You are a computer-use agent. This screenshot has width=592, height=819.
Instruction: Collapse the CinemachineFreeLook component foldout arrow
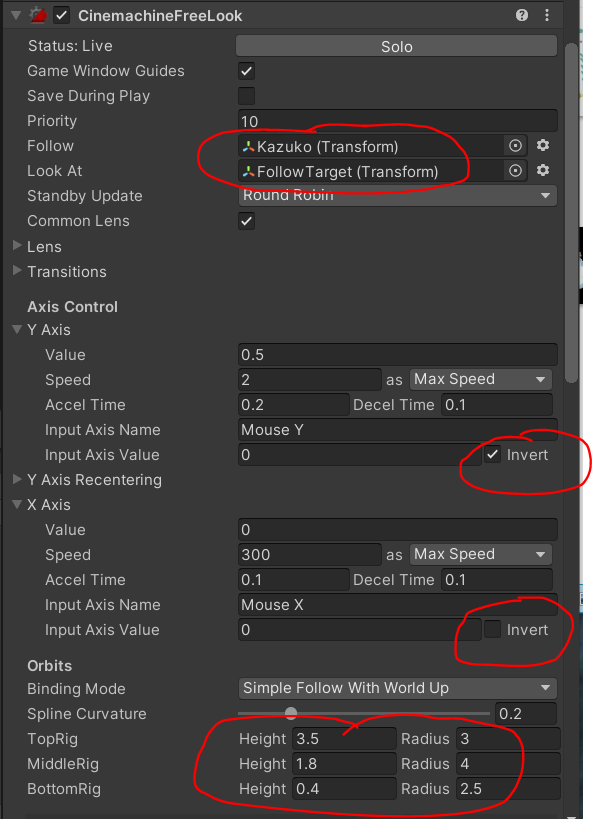point(16,15)
